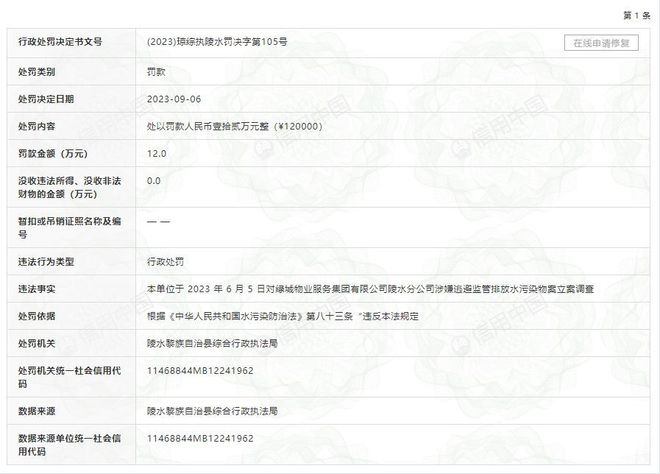Select the text citing 水污染防治法 第八十三条

point(282,316)
